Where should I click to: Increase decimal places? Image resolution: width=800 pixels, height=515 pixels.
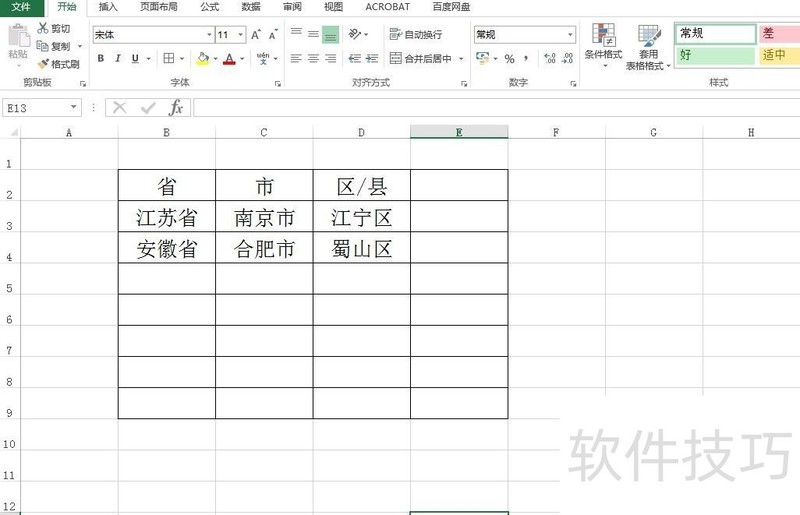tap(550, 58)
